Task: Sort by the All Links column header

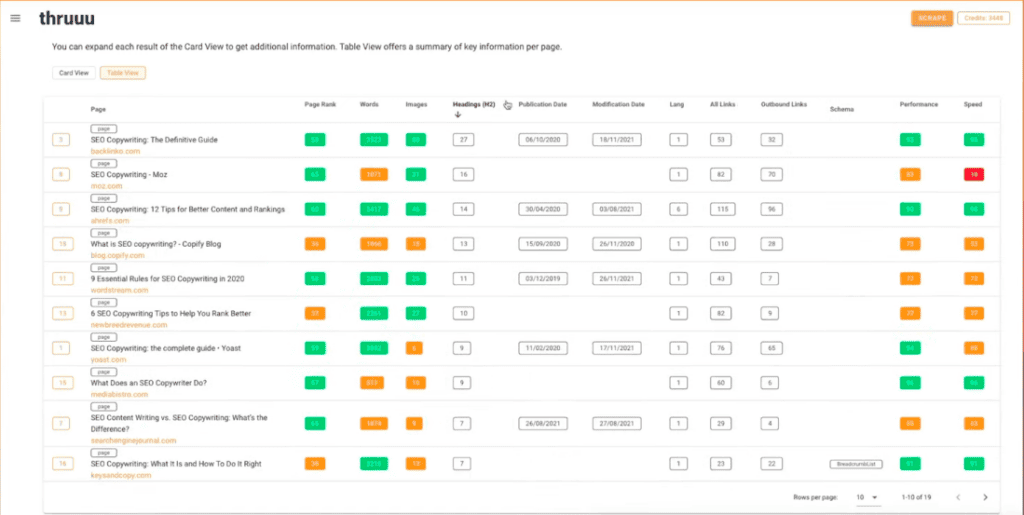Action: pos(723,104)
